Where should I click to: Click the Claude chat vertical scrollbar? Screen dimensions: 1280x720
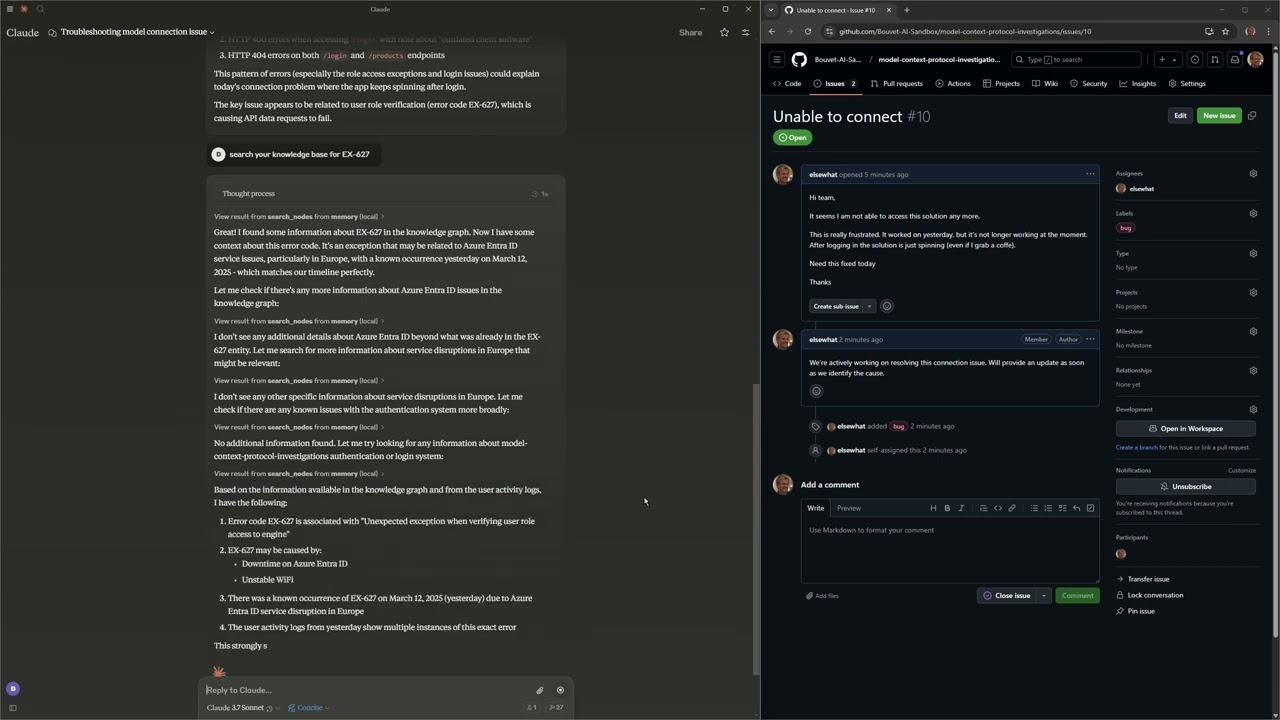tap(756, 528)
